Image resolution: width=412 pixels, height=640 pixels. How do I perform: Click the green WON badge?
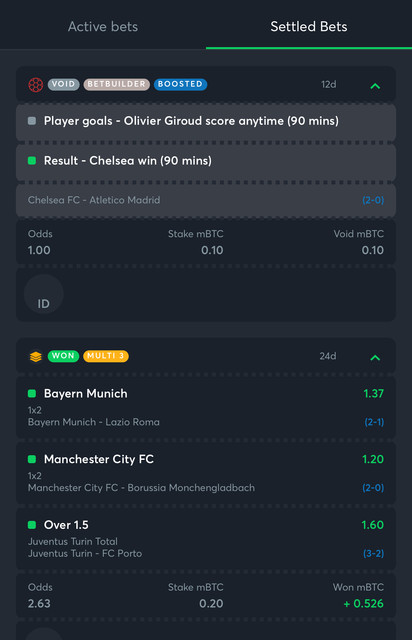63,356
